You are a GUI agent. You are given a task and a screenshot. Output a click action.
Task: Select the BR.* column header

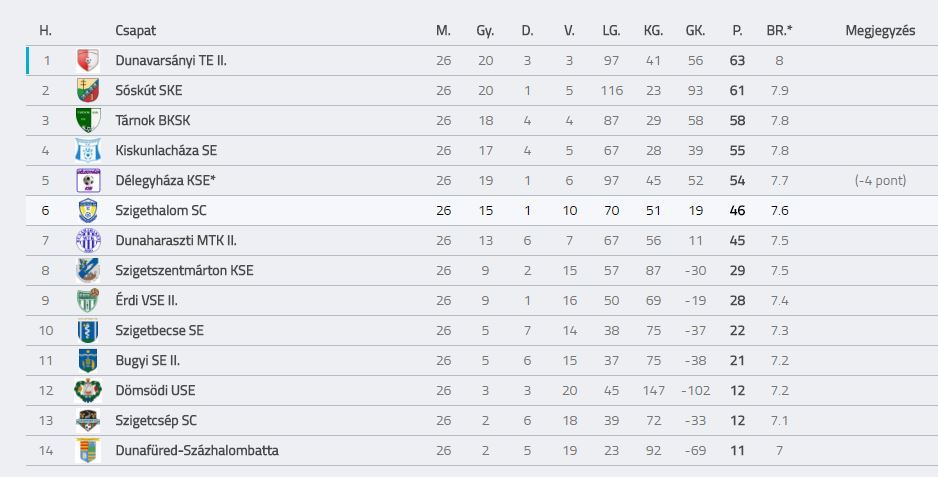click(779, 31)
